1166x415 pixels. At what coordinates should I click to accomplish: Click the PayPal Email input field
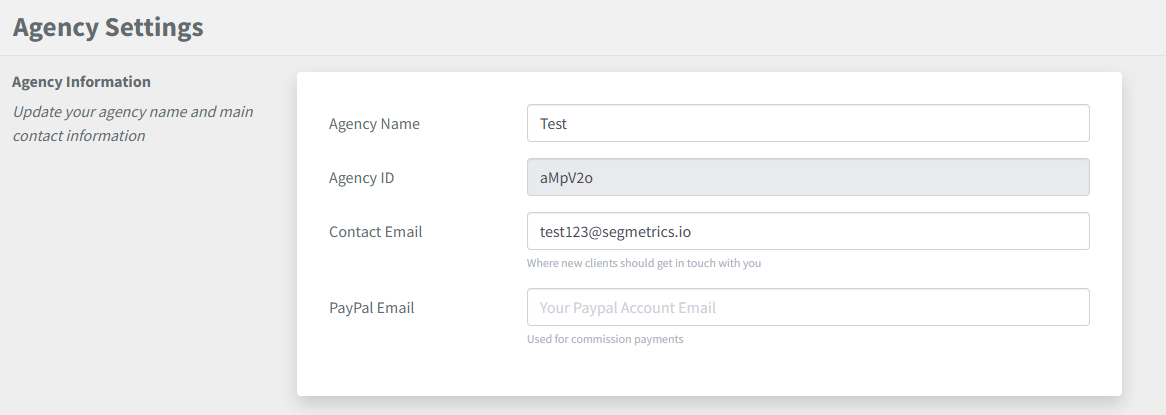coord(807,308)
